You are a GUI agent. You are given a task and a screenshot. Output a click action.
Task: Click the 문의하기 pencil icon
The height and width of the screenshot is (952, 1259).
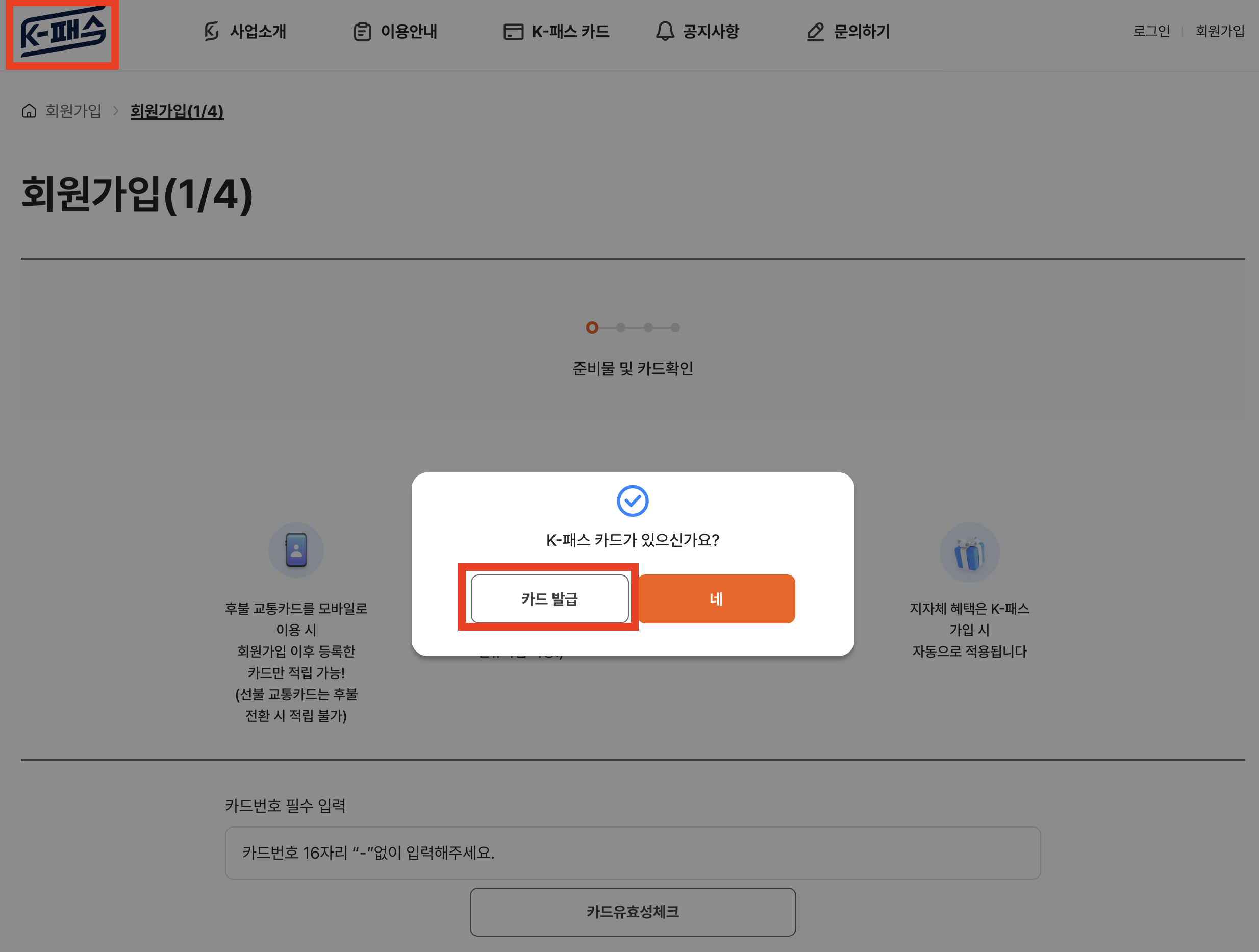click(x=815, y=31)
